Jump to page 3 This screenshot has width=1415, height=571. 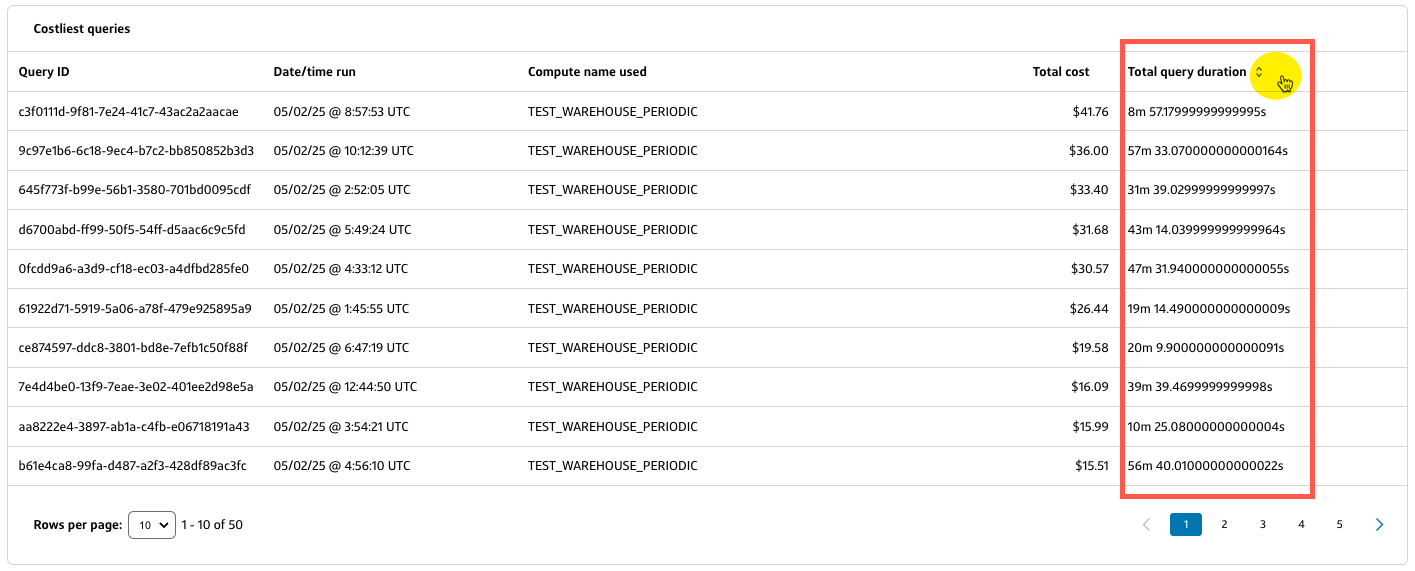click(1263, 524)
